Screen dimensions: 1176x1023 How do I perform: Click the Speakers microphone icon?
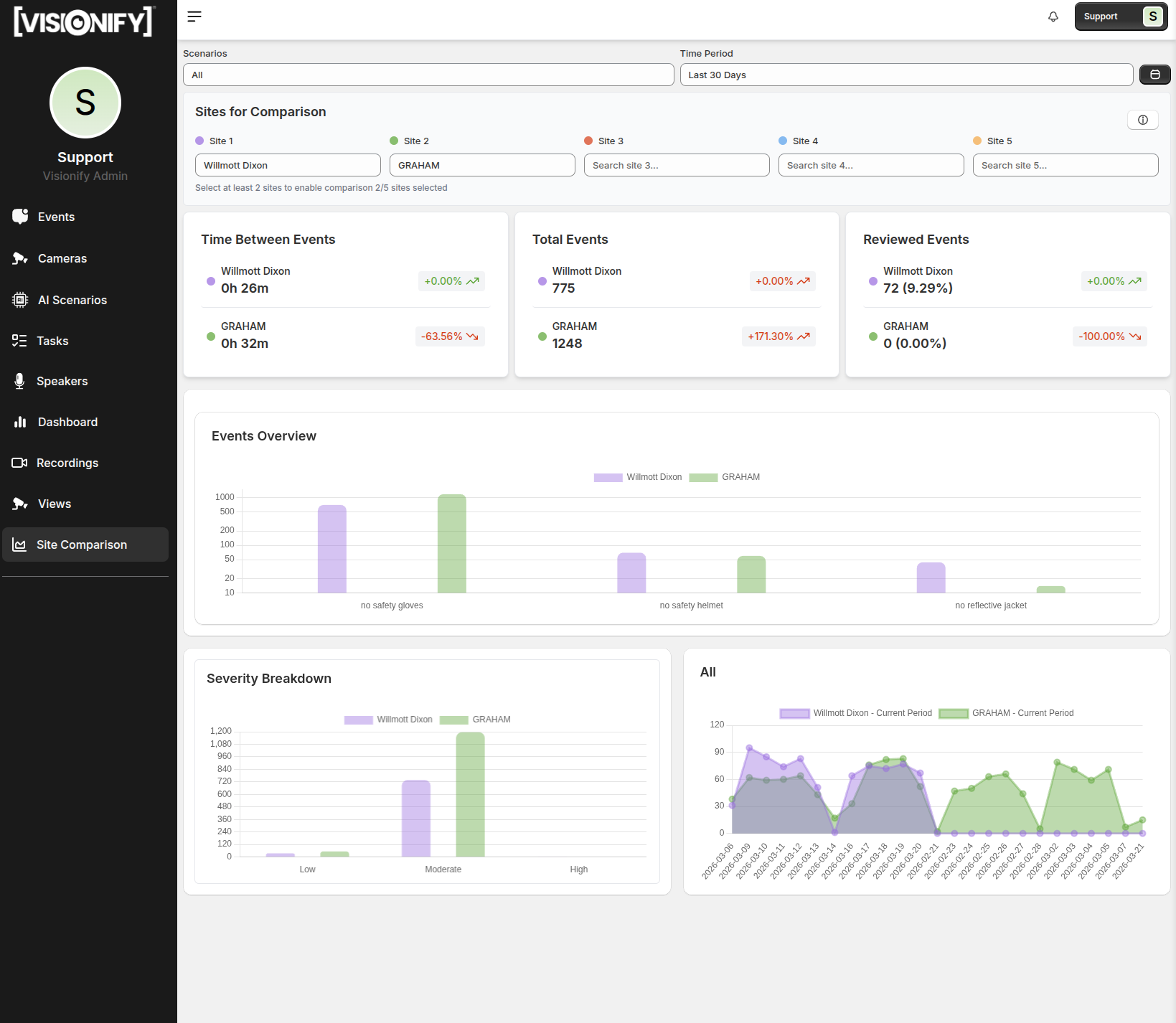(x=19, y=381)
